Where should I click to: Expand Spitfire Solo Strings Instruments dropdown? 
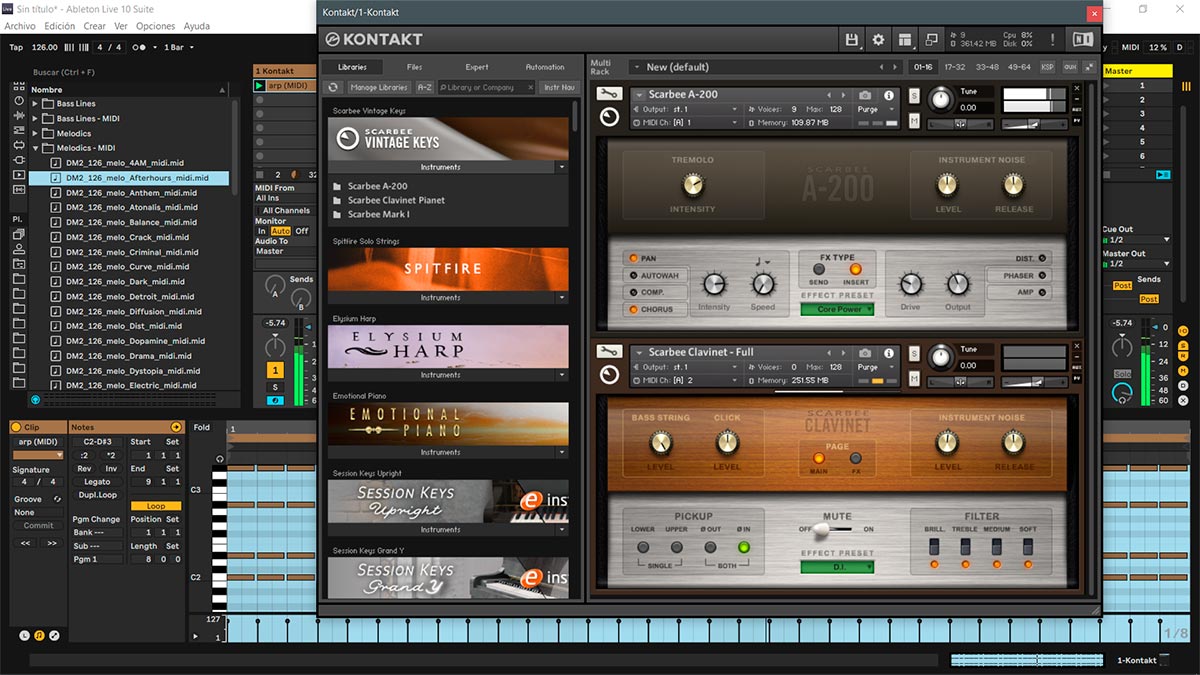561,298
